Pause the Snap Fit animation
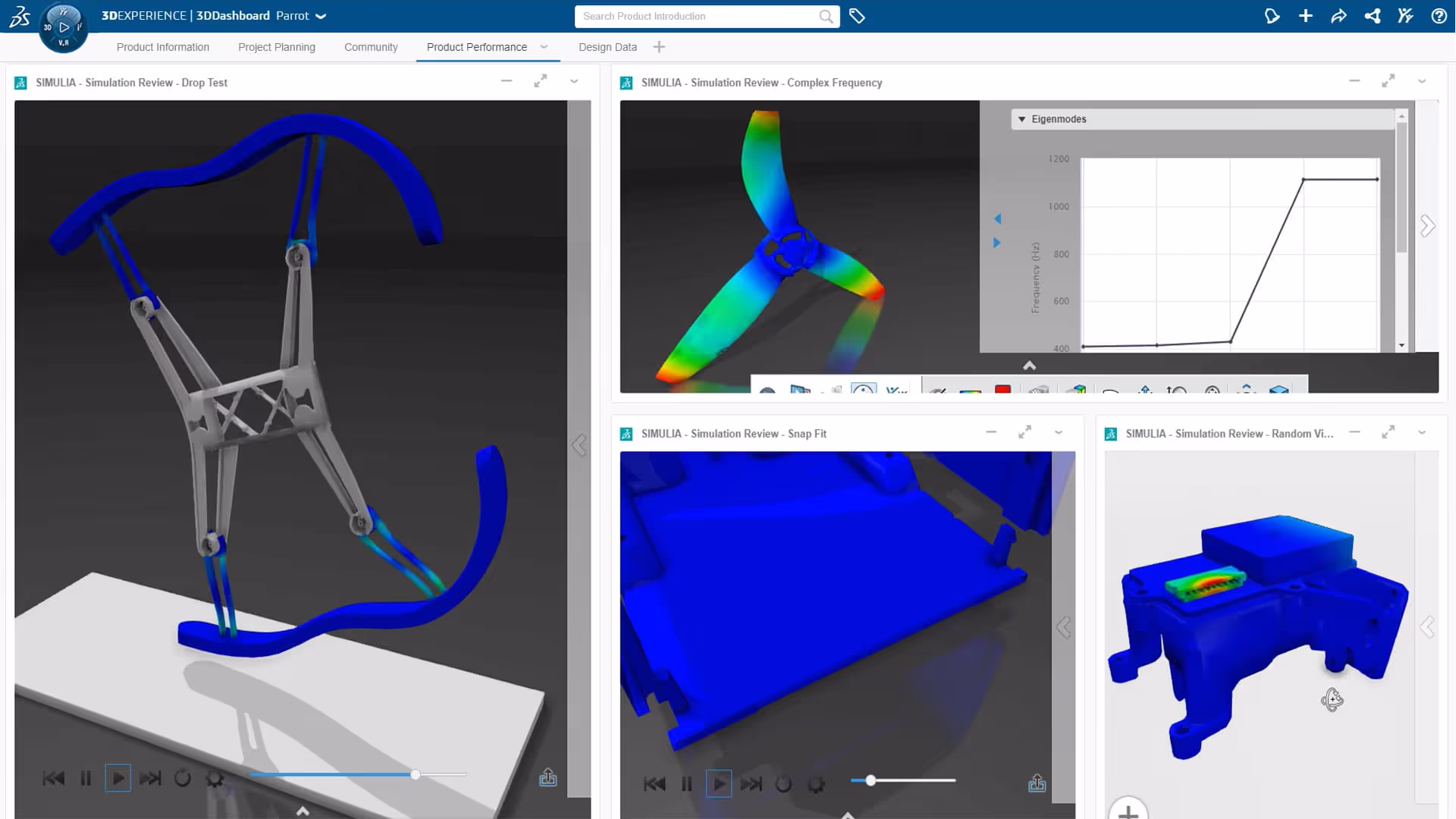The width and height of the screenshot is (1456, 819). (x=686, y=783)
